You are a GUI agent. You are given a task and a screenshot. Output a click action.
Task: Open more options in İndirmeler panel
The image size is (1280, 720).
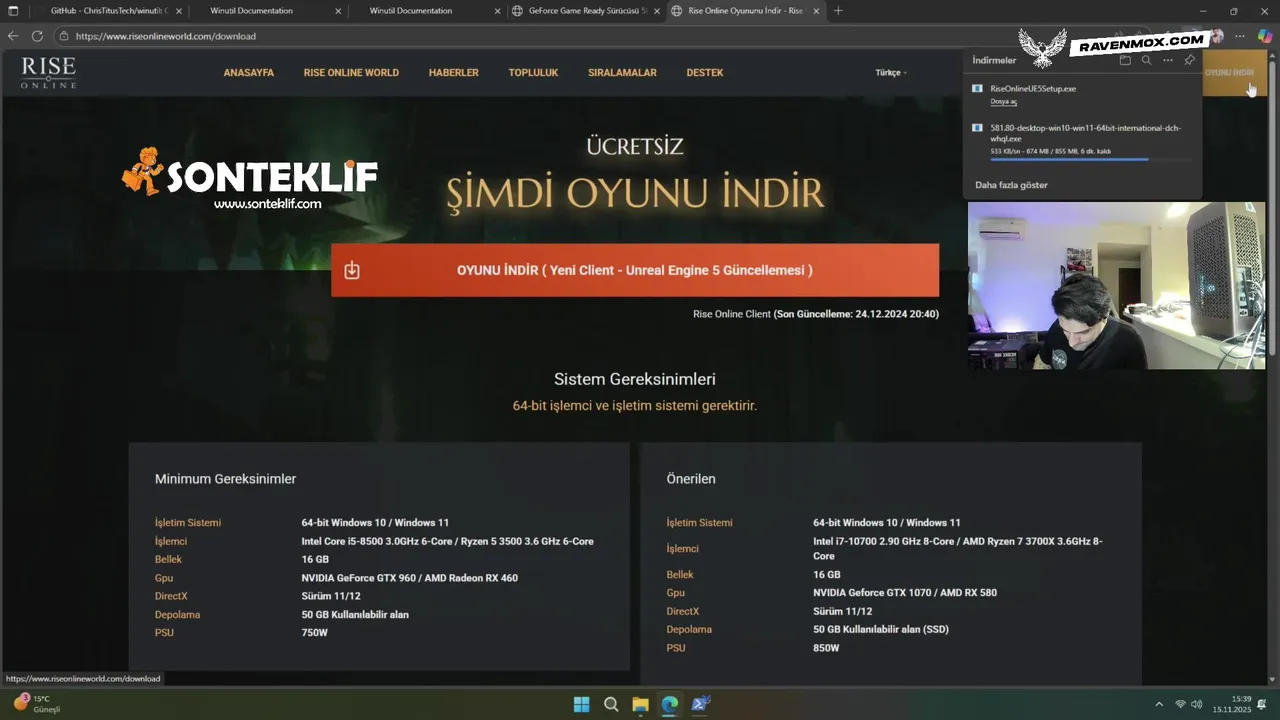point(1167,60)
